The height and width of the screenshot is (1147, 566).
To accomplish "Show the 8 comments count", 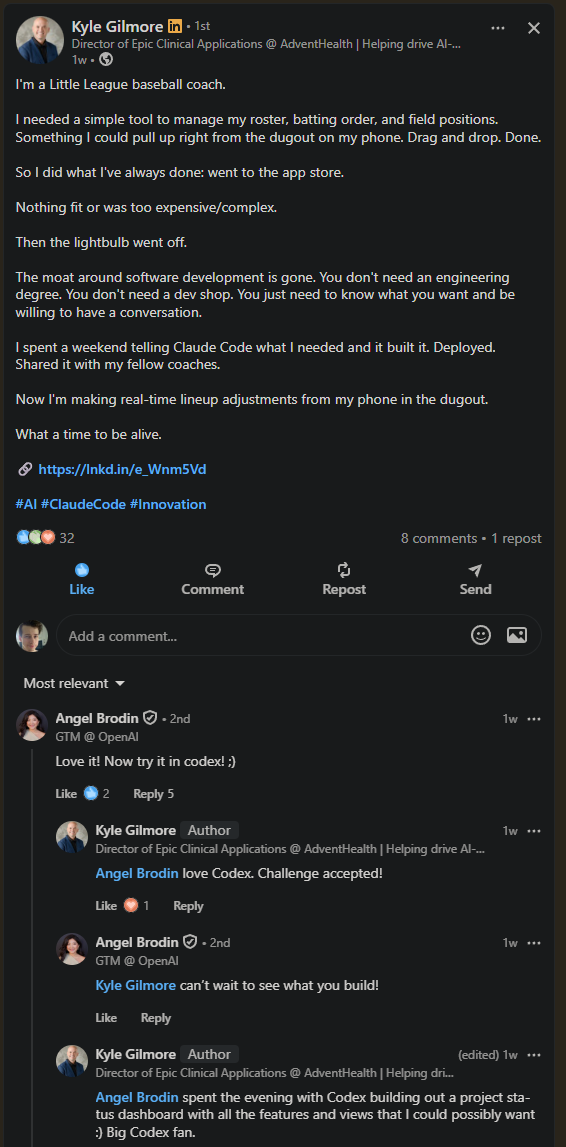I will (x=439, y=538).
